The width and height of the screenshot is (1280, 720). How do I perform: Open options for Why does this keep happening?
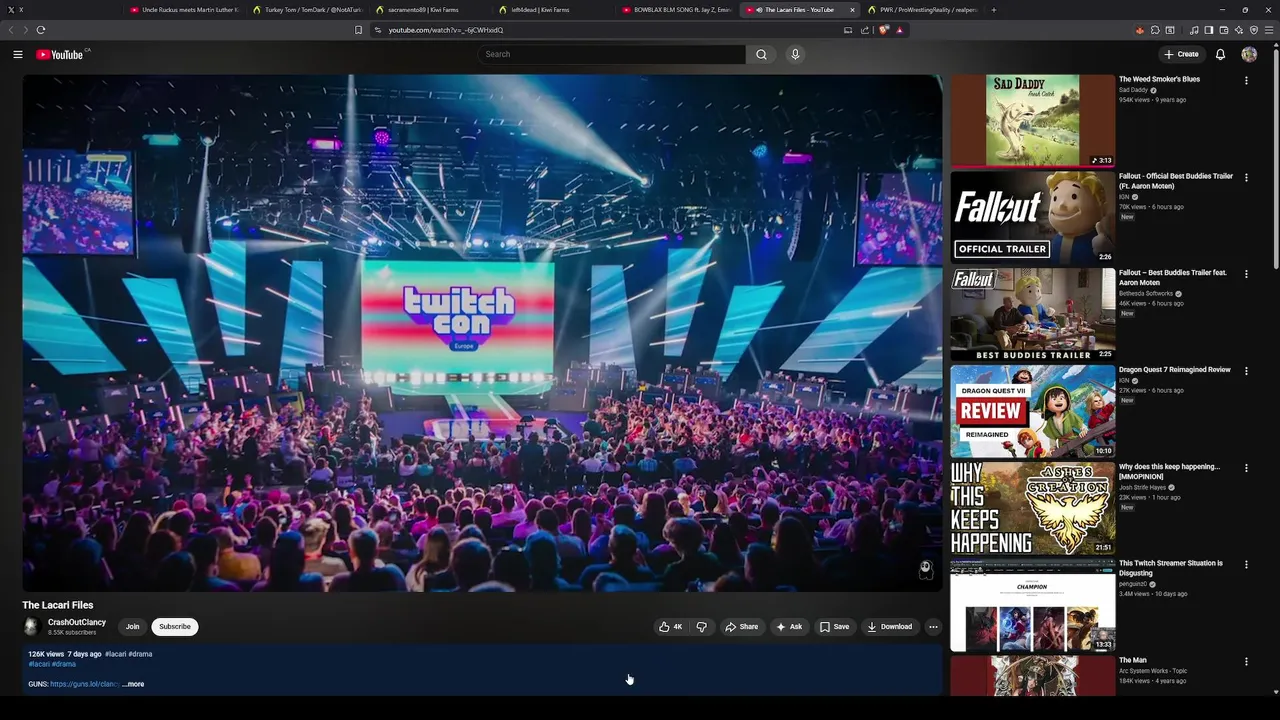click(1246, 468)
